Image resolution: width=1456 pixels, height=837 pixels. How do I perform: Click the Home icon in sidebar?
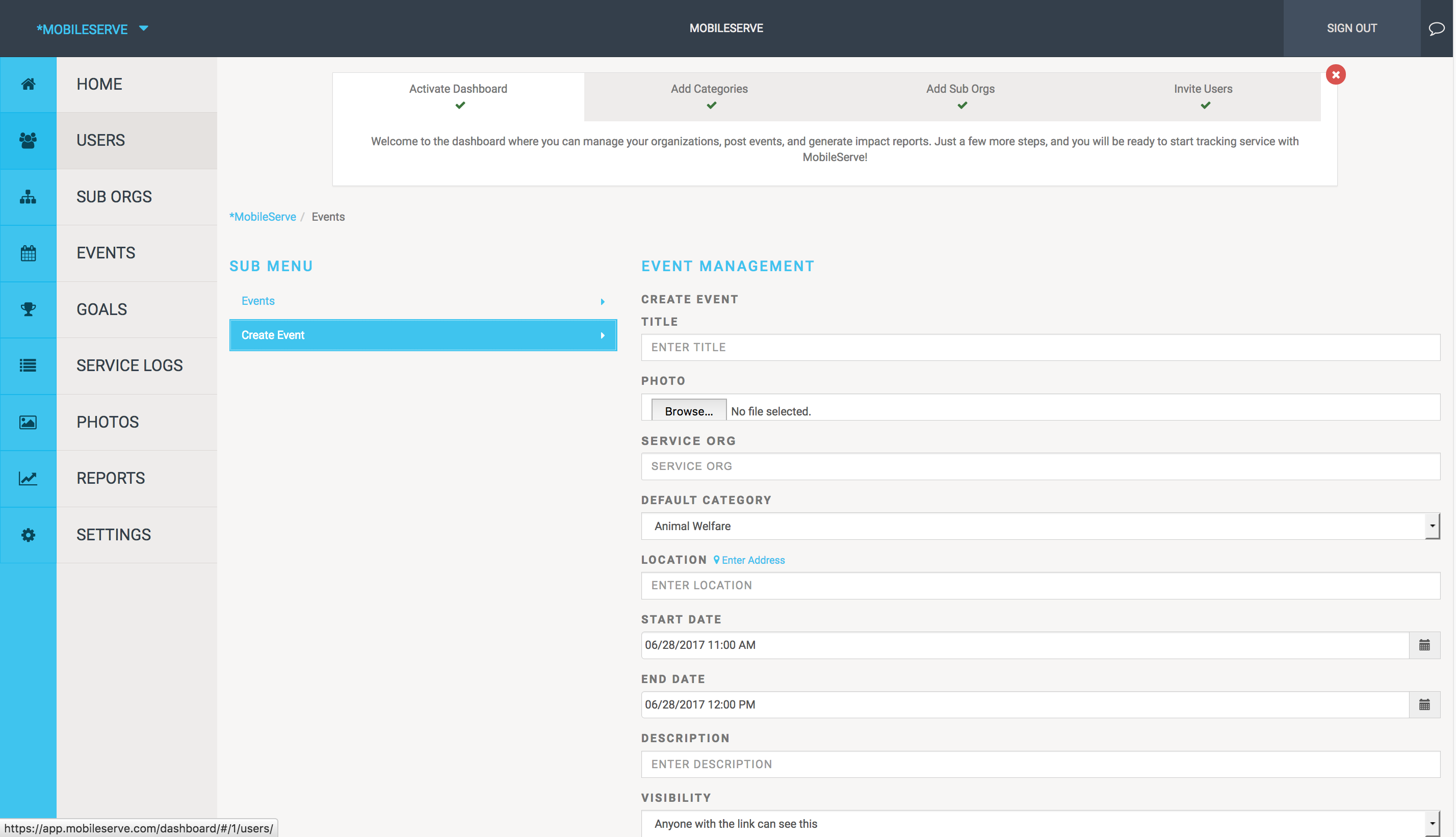(28, 84)
